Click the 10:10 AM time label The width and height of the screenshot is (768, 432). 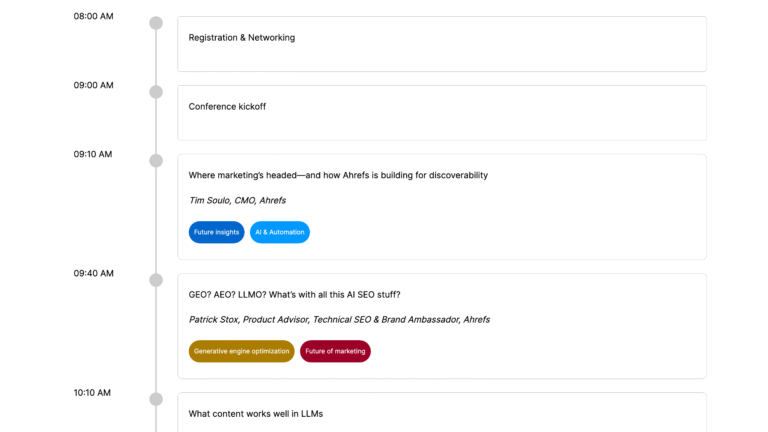93,392
